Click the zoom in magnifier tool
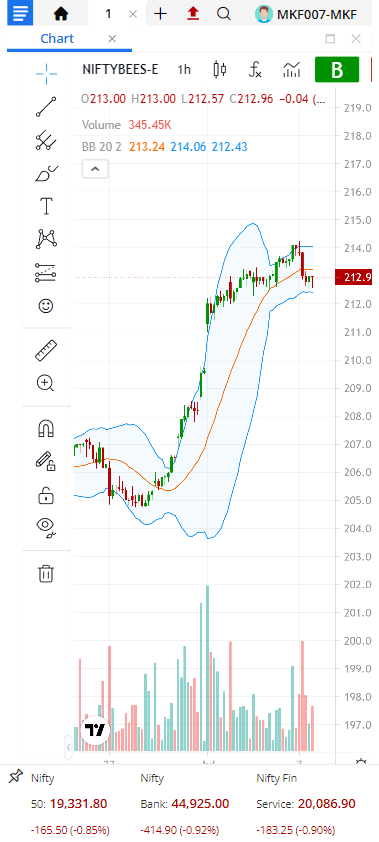Image resolution: width=379 pixels, height=842 pixels. pos(45,383)
